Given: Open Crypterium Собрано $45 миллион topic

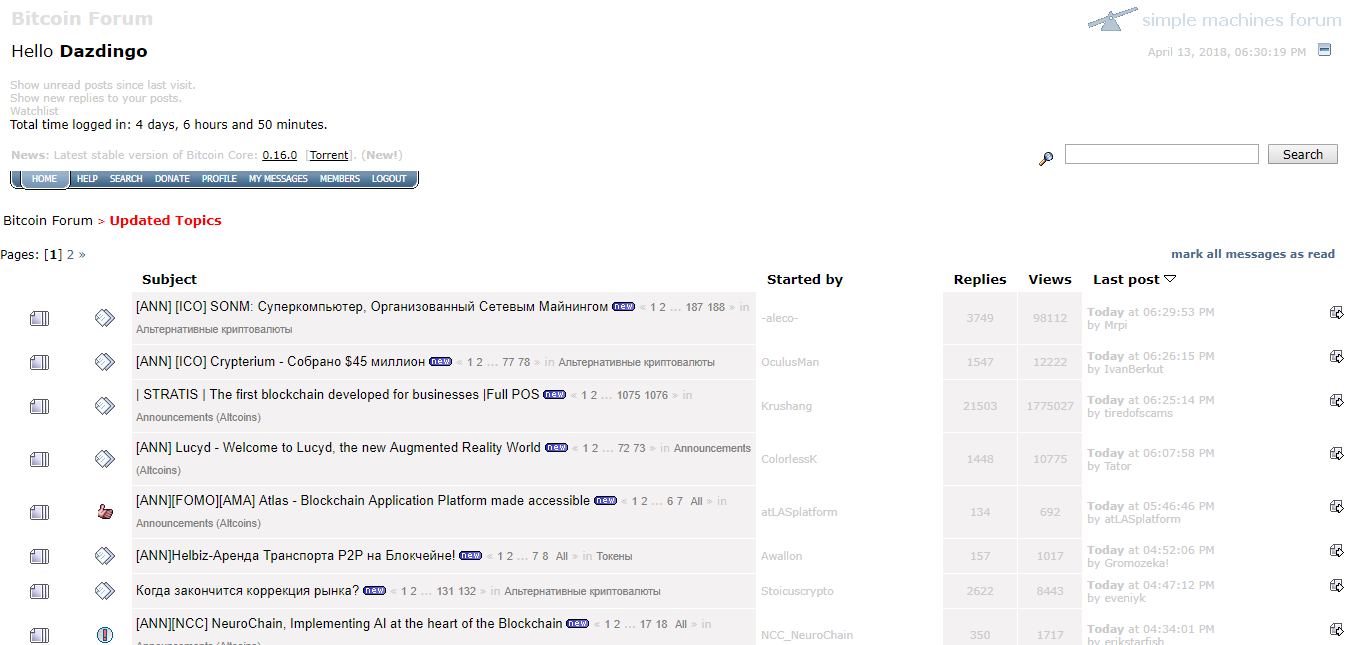Looking at the screenshot, I should pyautogui.click(x=280, y=361).
